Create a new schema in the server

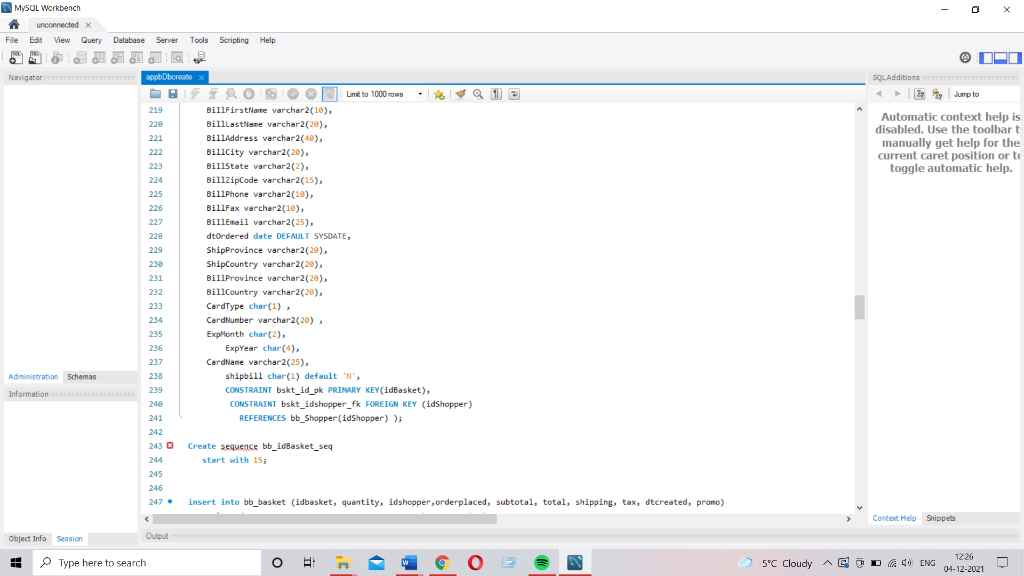point(80,58)
